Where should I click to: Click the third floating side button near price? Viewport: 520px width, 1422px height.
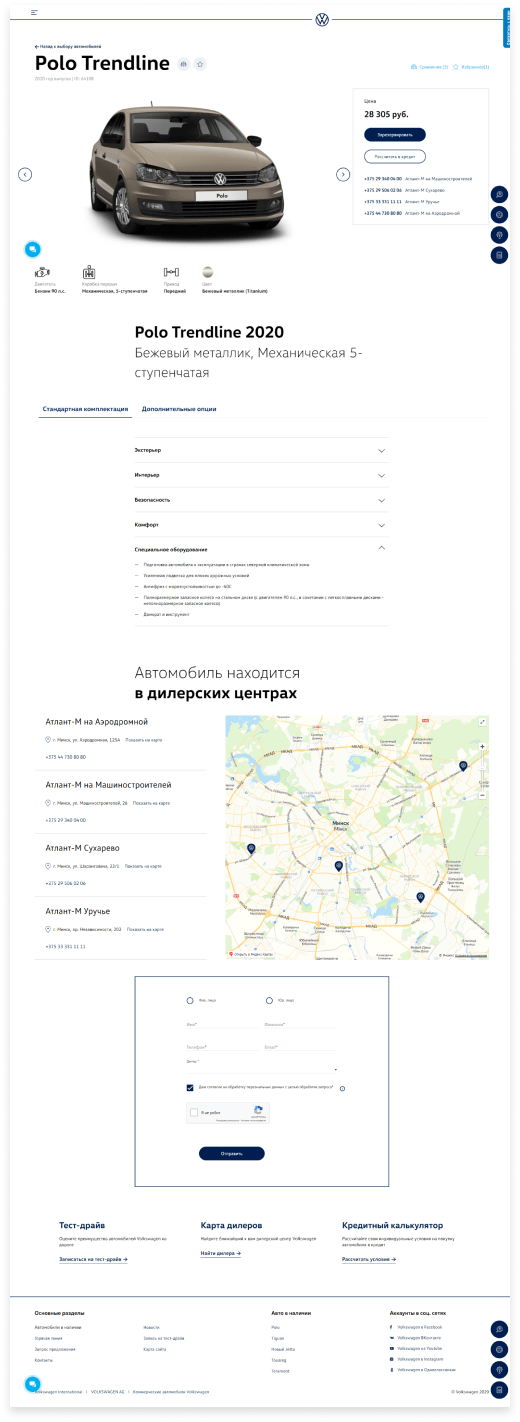click(x=499, y=235)
